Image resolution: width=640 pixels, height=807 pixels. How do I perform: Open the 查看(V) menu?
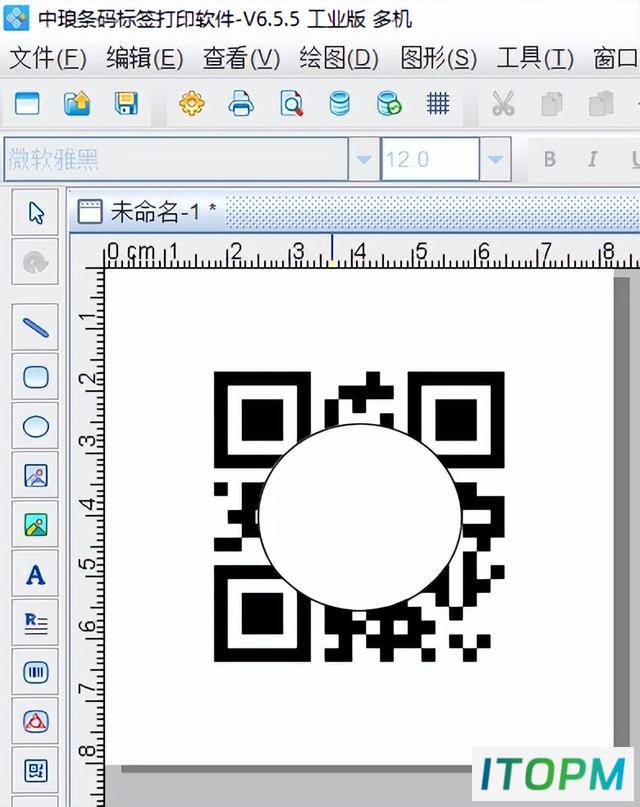[x=241, y=58]
